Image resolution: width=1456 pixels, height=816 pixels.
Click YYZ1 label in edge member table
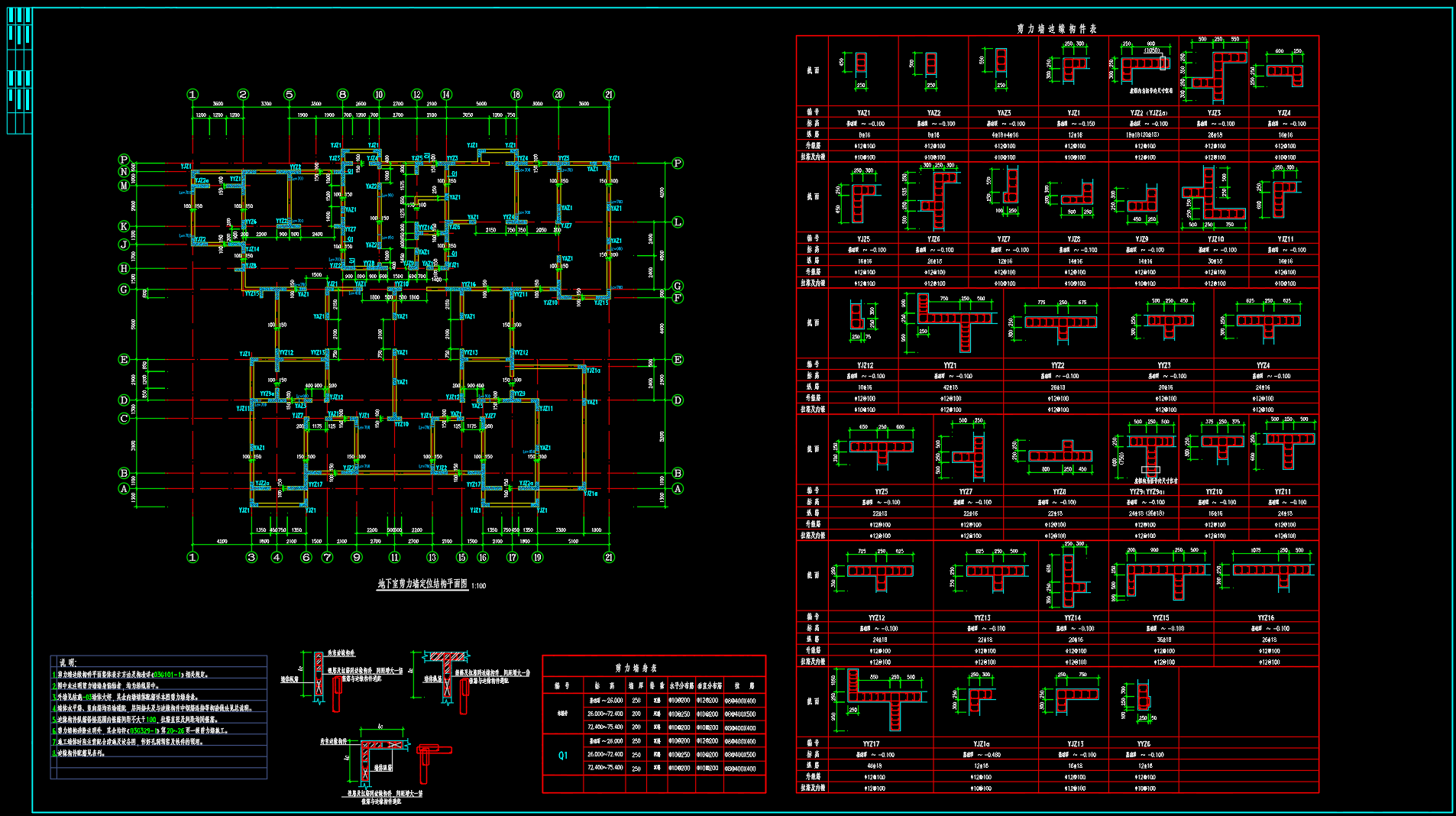click(950, 366)
